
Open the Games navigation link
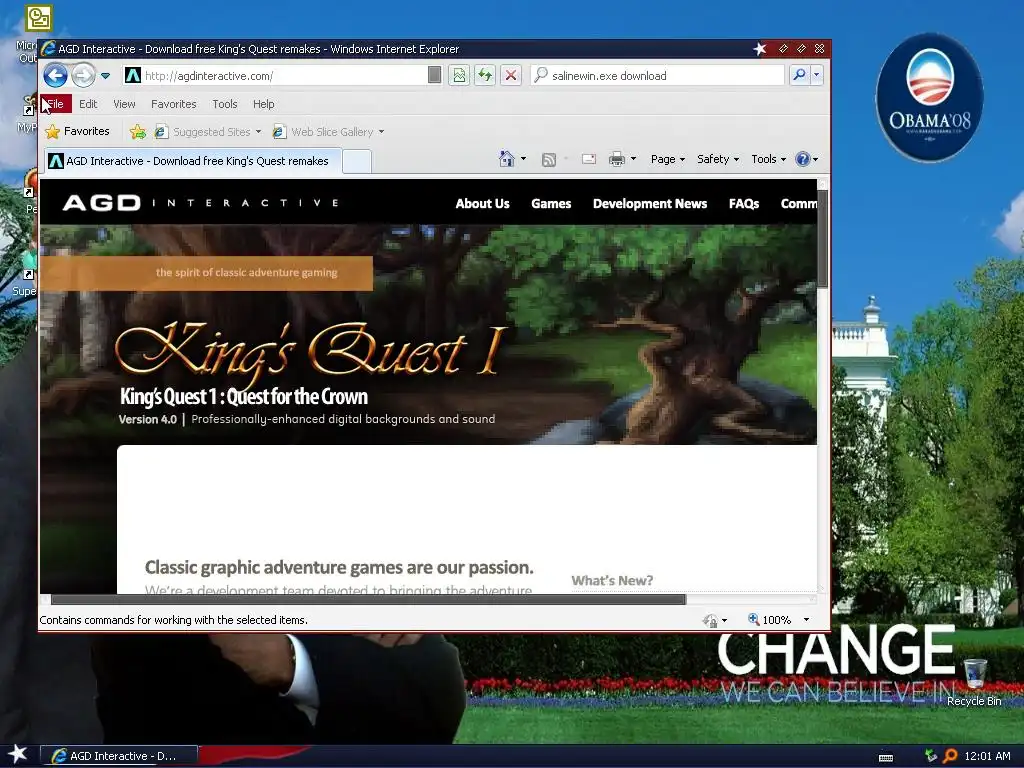[x=551, y=204]
